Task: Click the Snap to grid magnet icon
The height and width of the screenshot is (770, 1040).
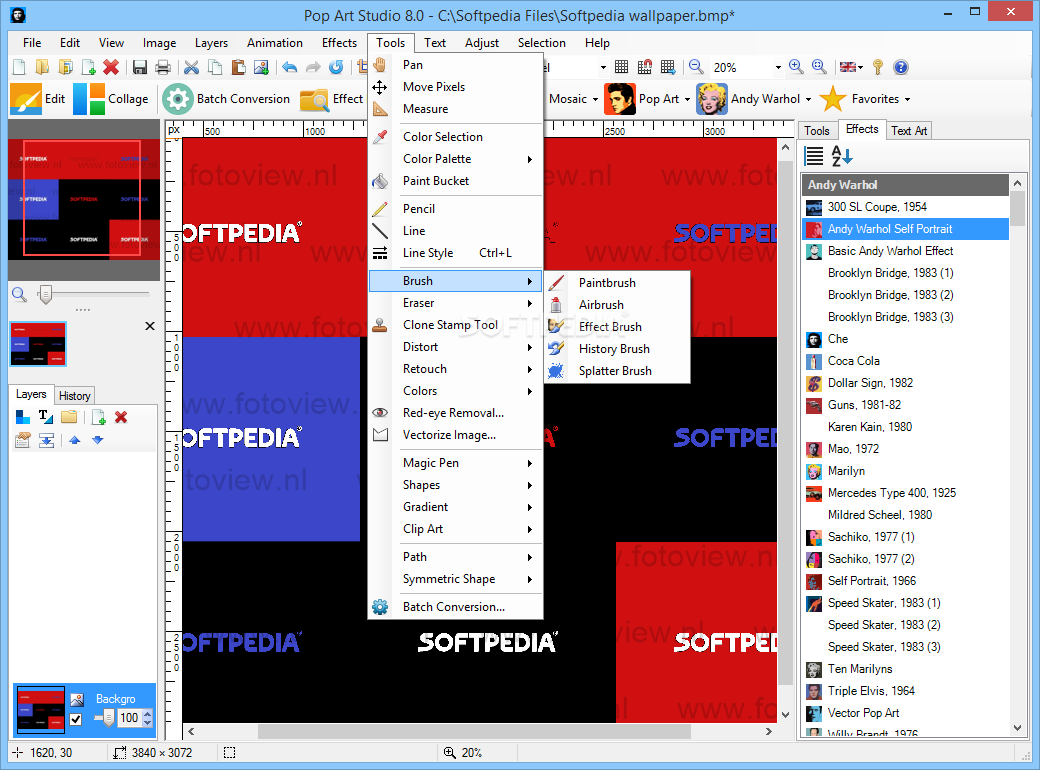Action: (645, 67)
